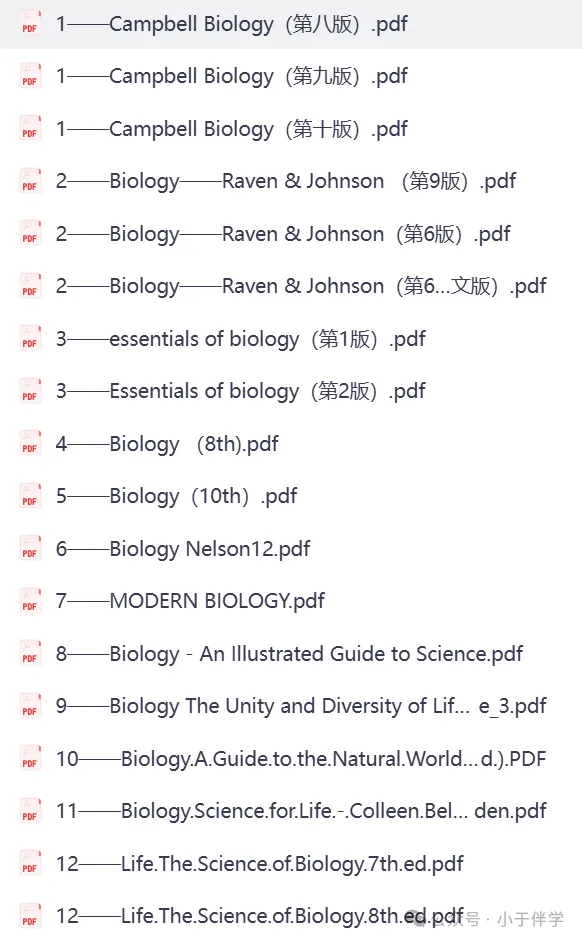Click PDF icon beside Campbell Biology 第九版
The width and height of the screenshot is (582, 942).
(30, 76)
